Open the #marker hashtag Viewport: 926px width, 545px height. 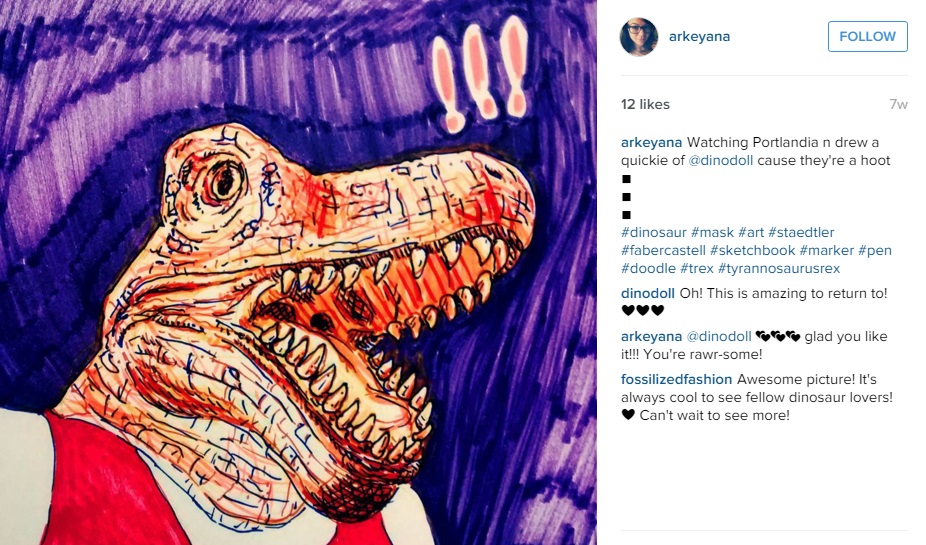827,250
